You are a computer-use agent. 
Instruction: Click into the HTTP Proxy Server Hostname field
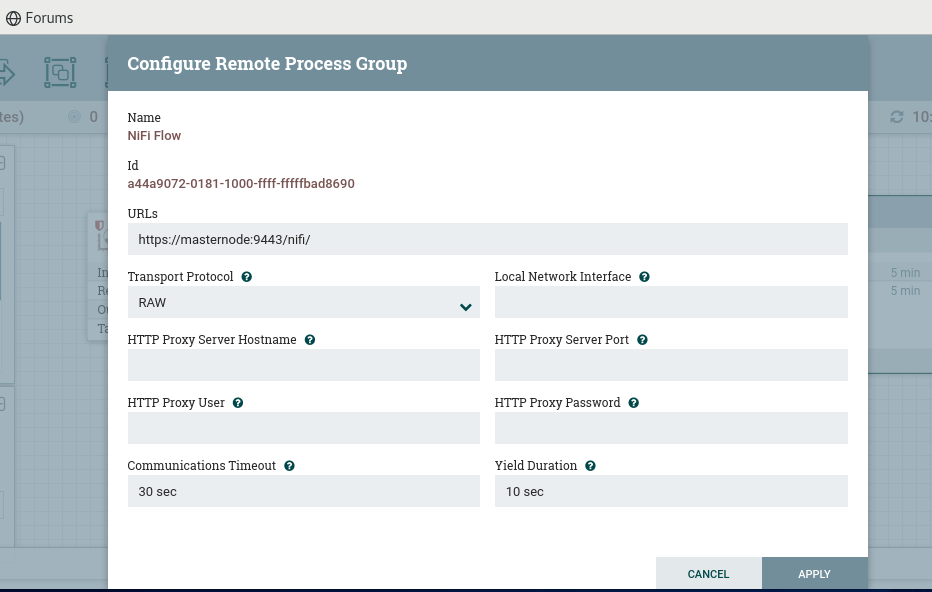tap(303, 365)
